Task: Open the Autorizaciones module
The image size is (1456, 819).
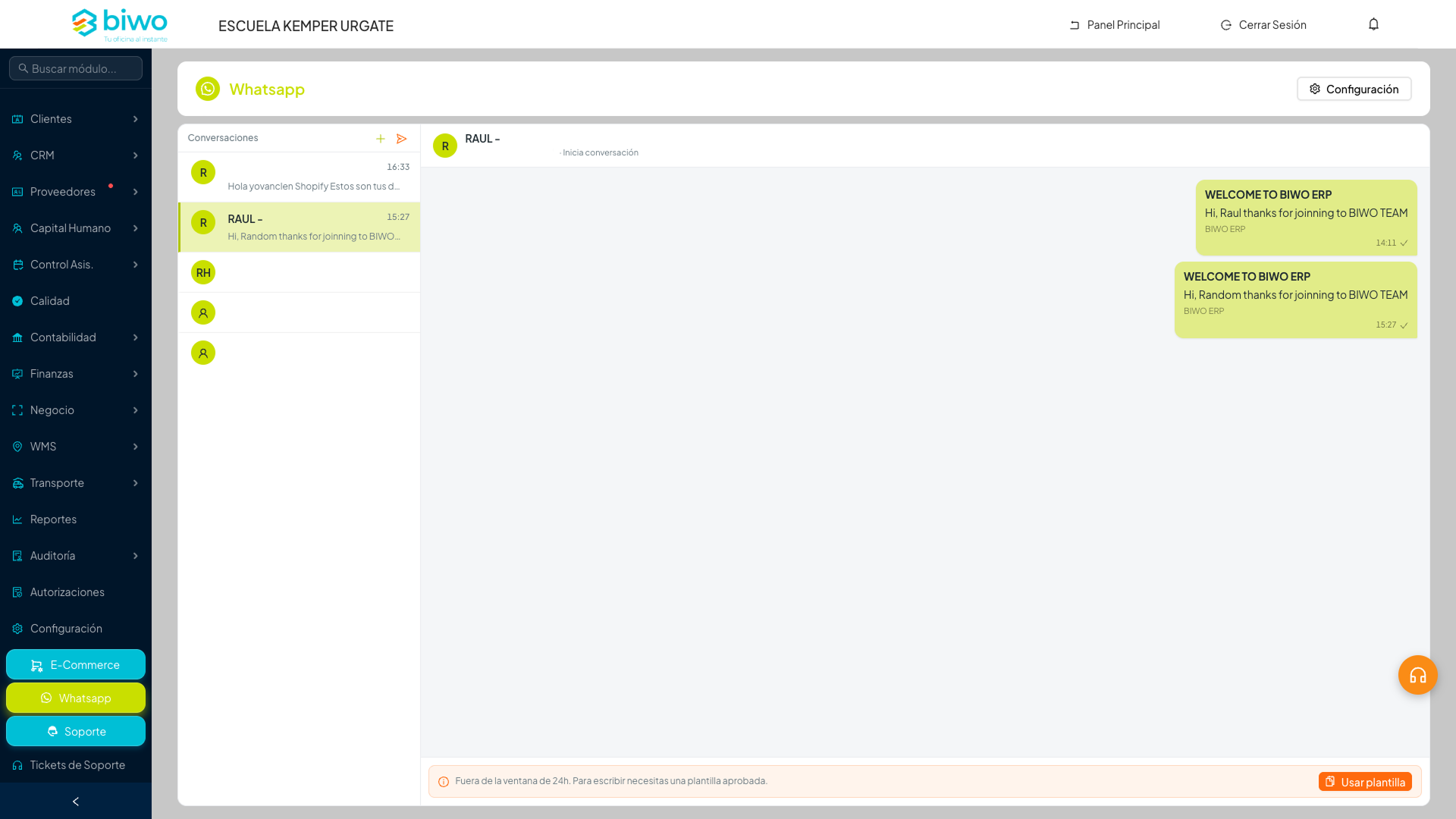Action: click(76, 592)
